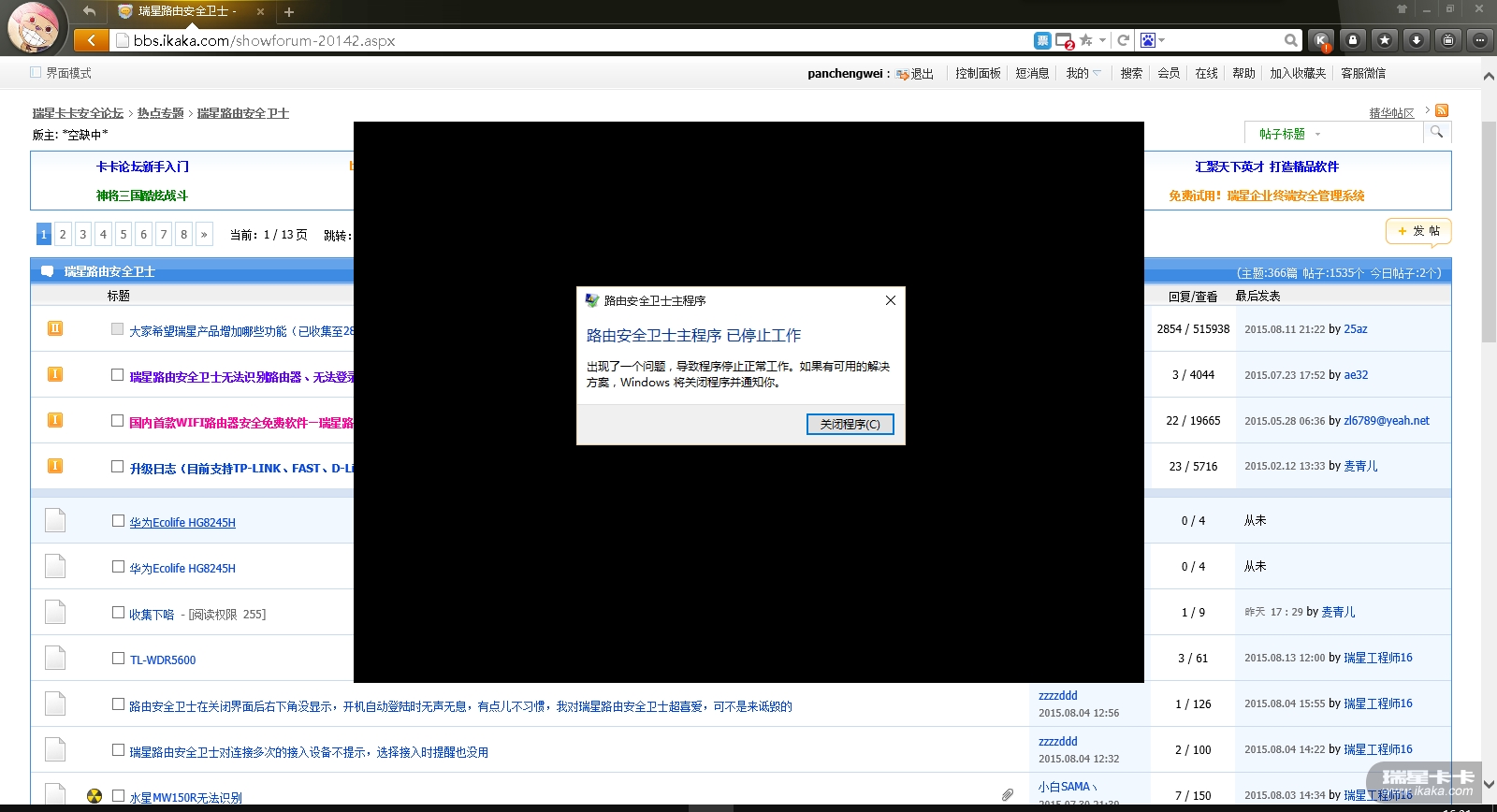
Task: Check the box for 水星MW150R无法识别 thread
Action: 118,796
